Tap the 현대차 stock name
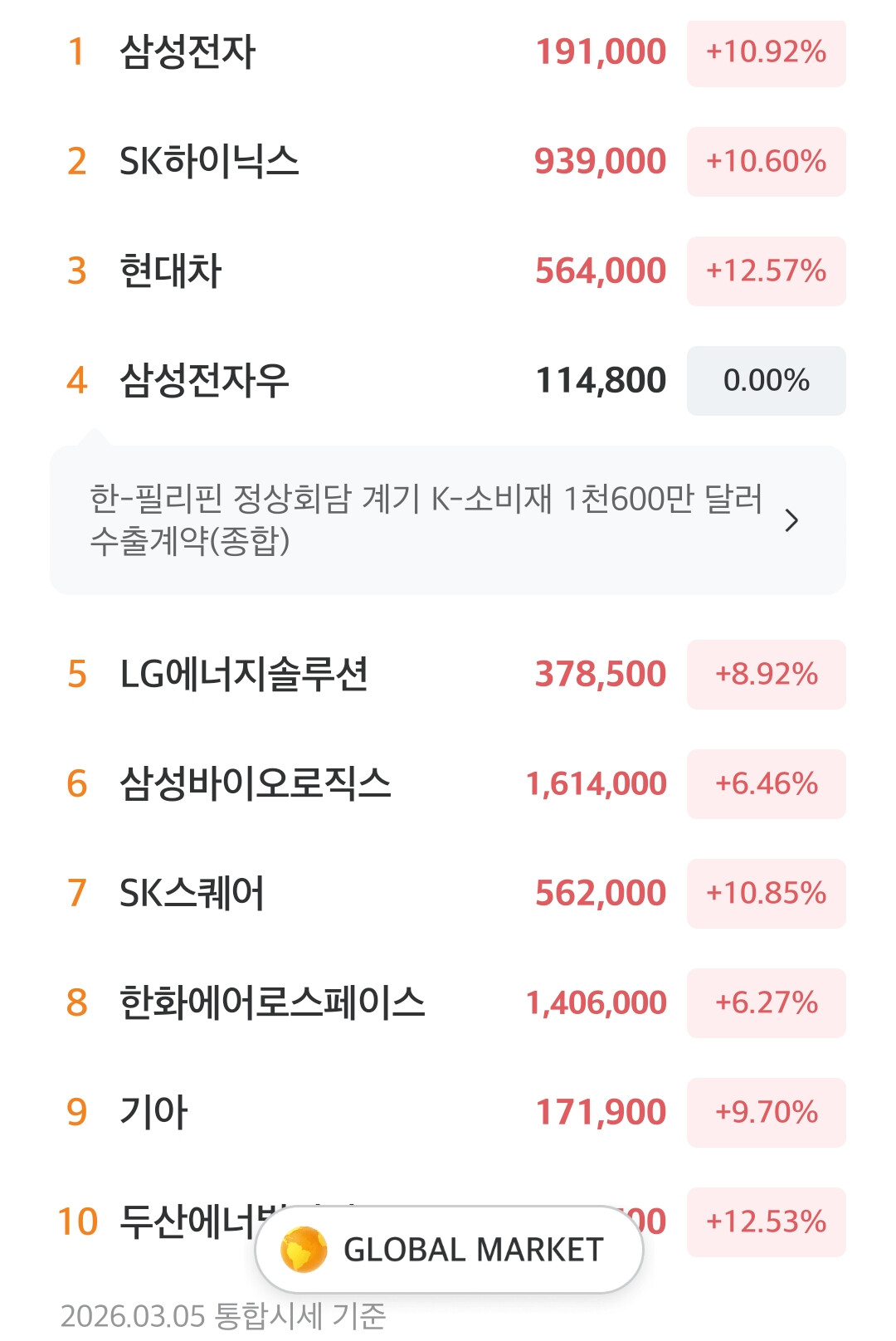 pos(171,271)
